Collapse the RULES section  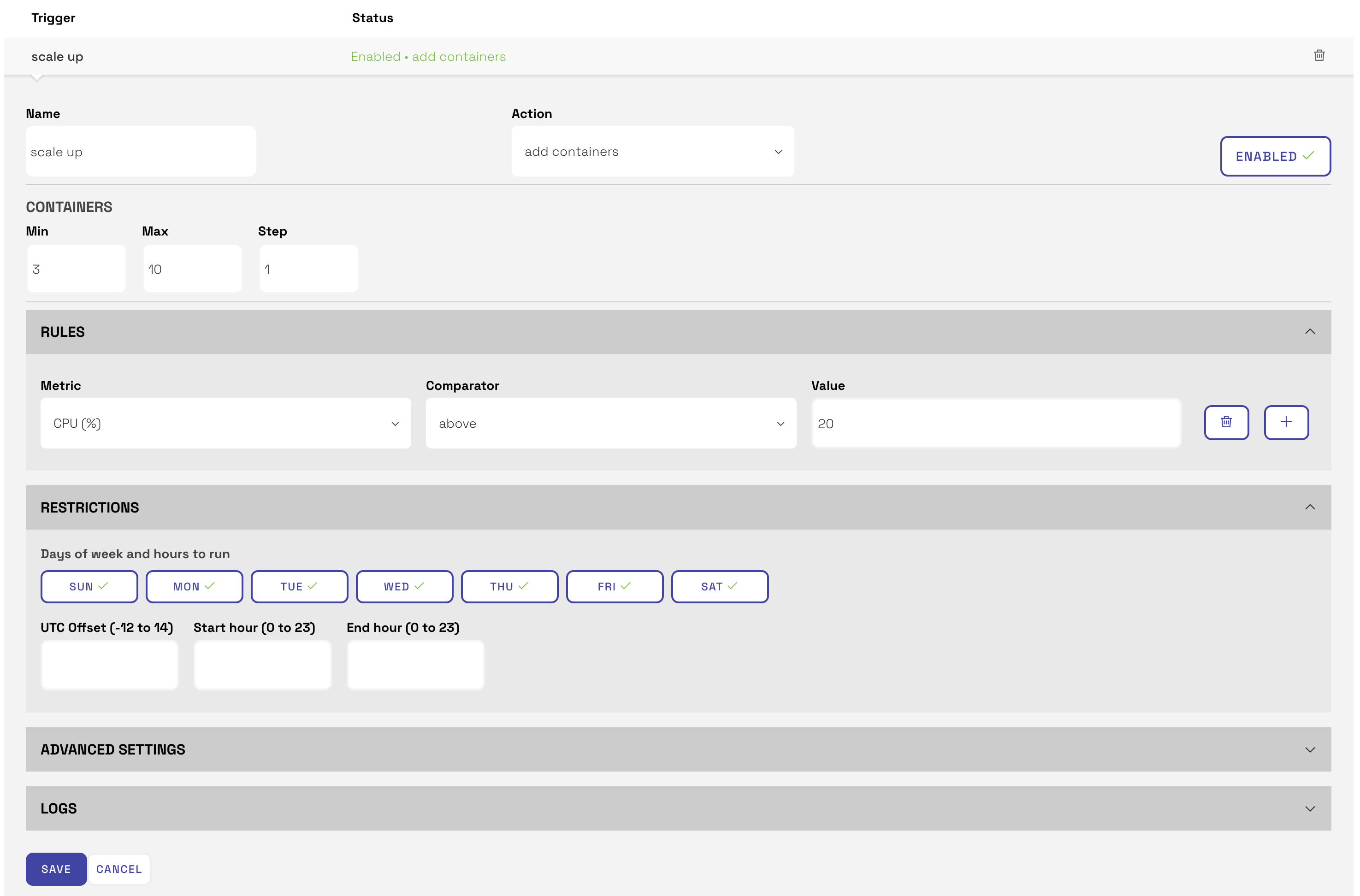point(678,332)
